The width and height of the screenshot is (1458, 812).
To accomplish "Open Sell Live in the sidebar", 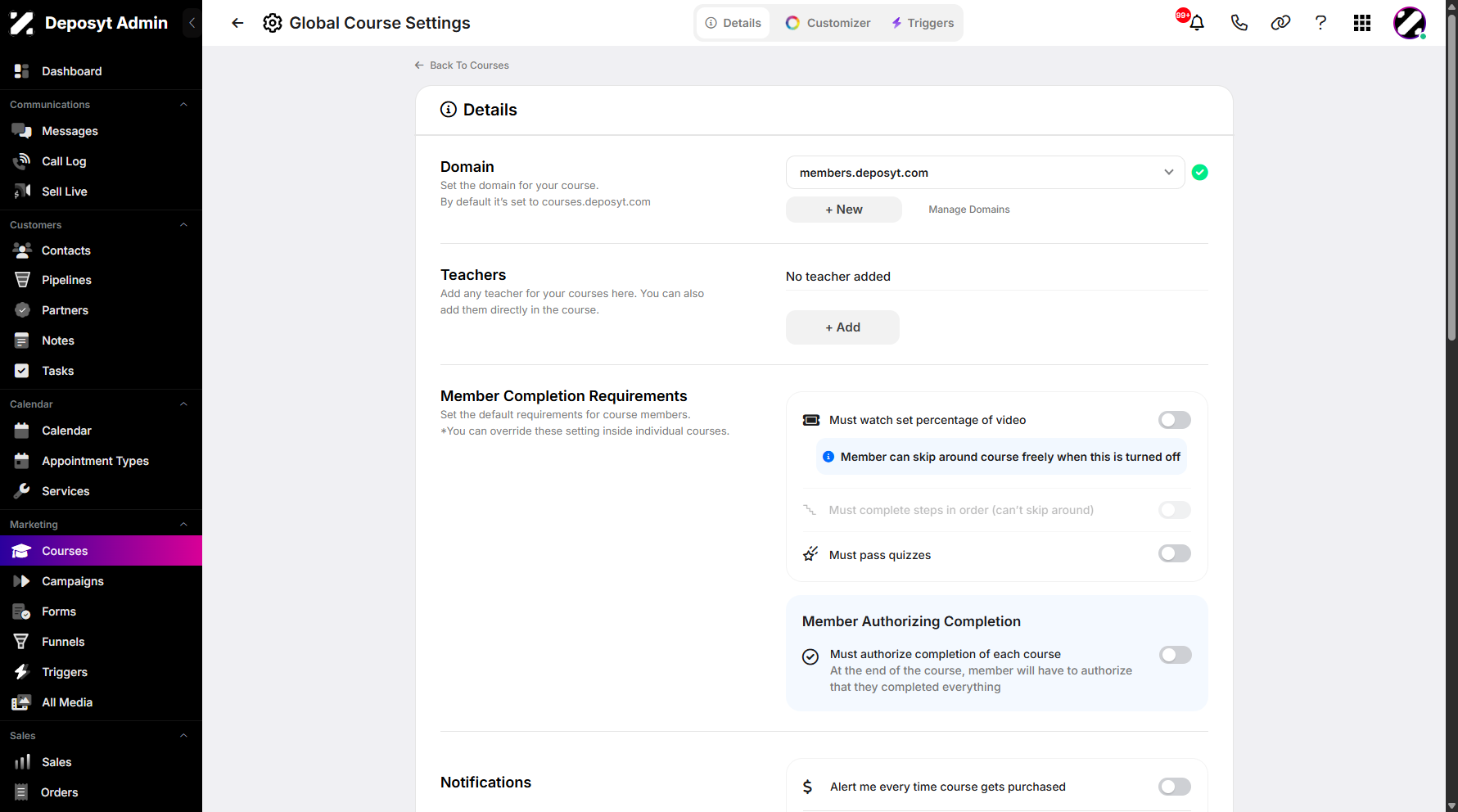I will pos(101,192).
